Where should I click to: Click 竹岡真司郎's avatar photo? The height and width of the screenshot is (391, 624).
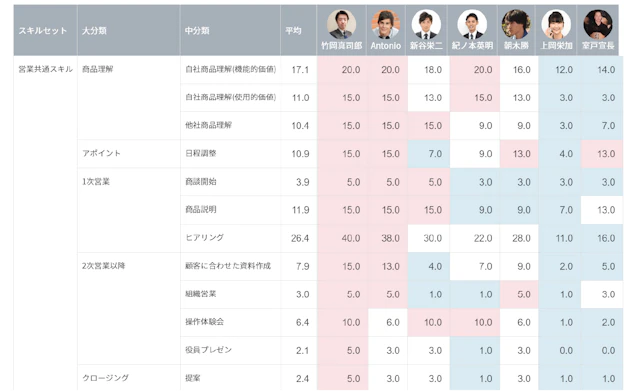click(341, 24)
